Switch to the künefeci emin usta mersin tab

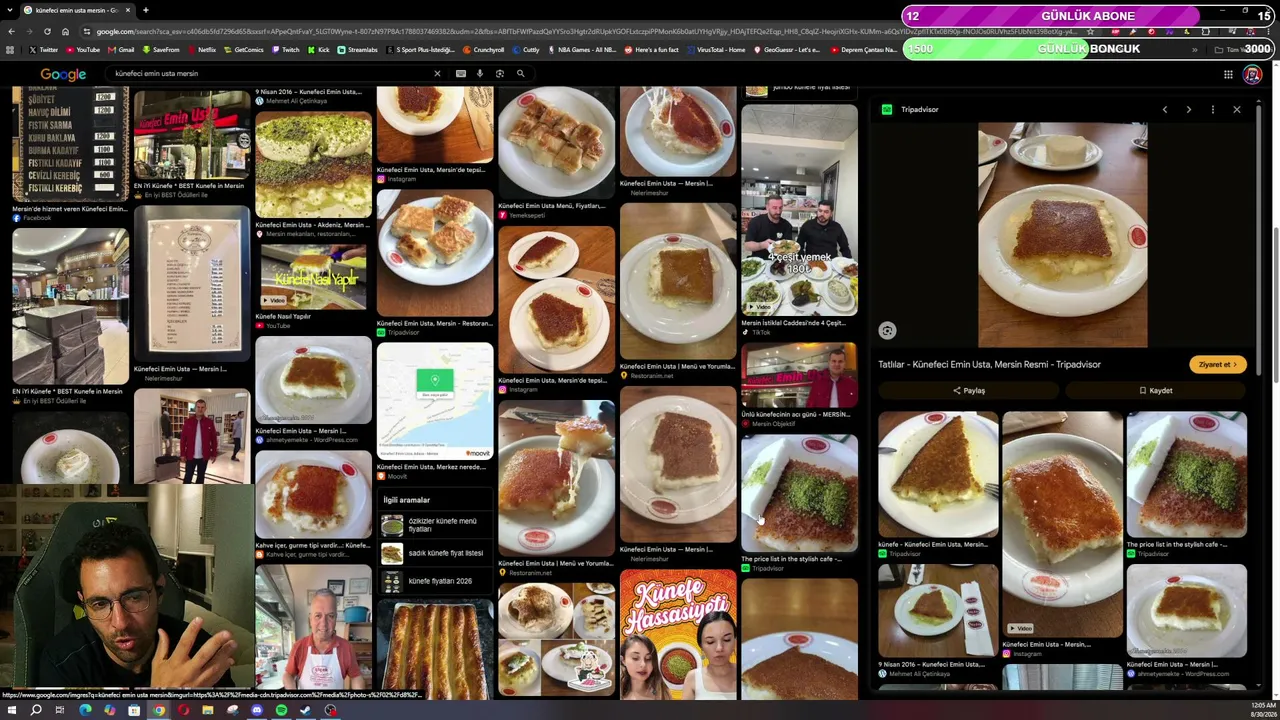pos(76,10)
